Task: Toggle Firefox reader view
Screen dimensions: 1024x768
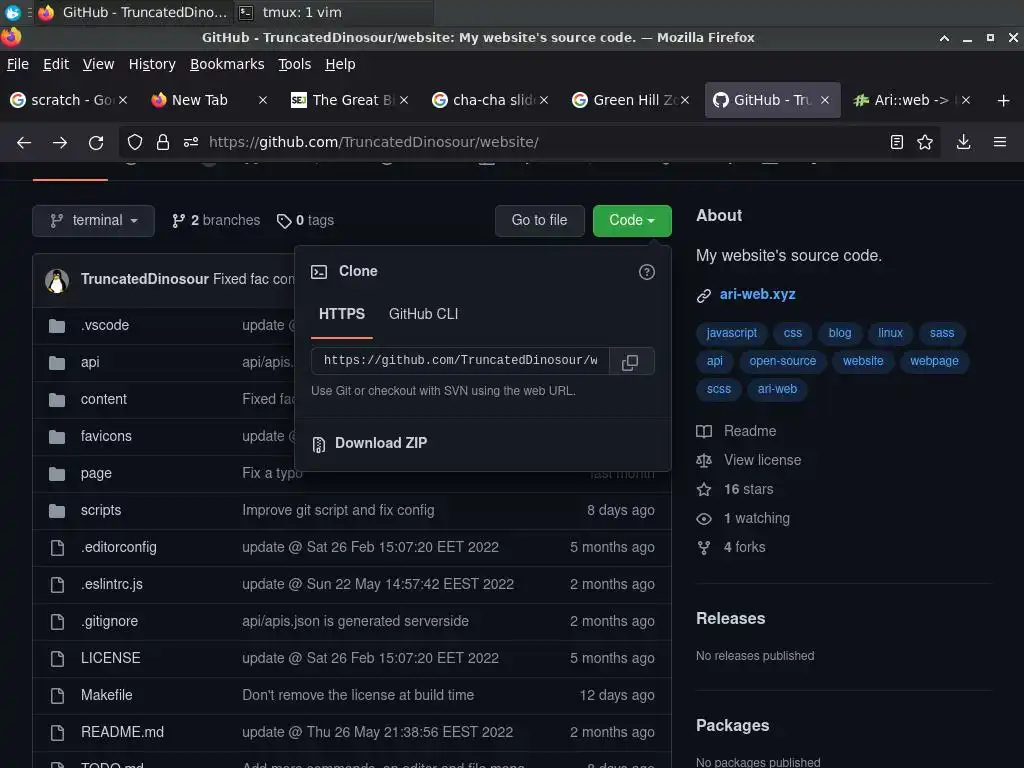Action: pyautogui.click(x=897, y=142)
